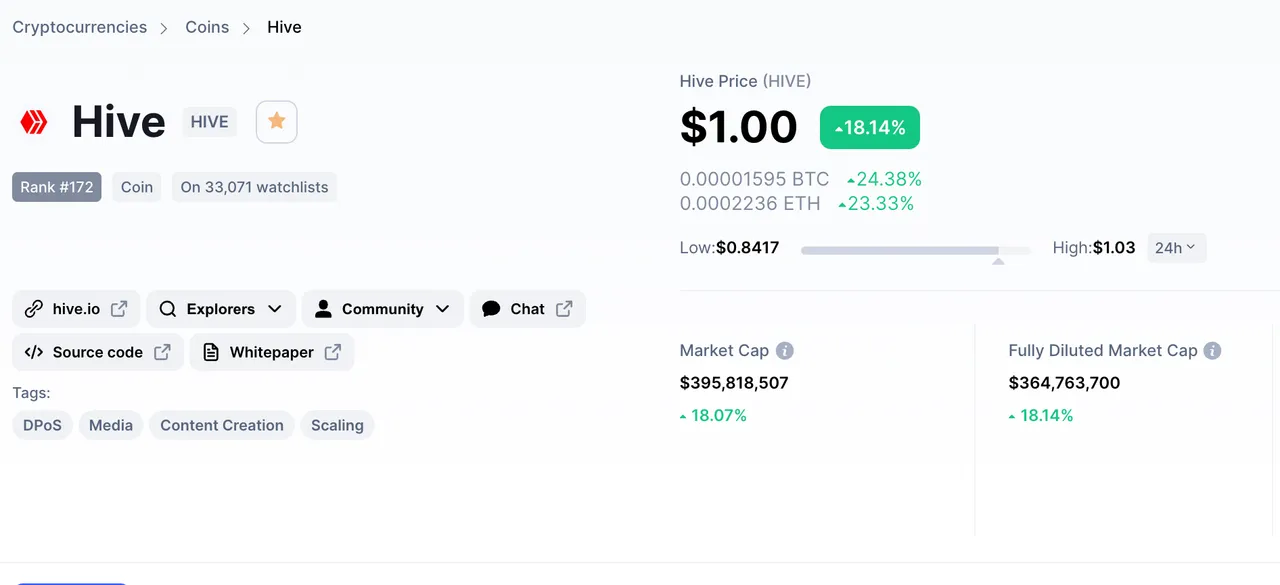Click the Fully Diluted Market Cap info icon
Screen dimensions: 1280x585
coord(1212,351)
